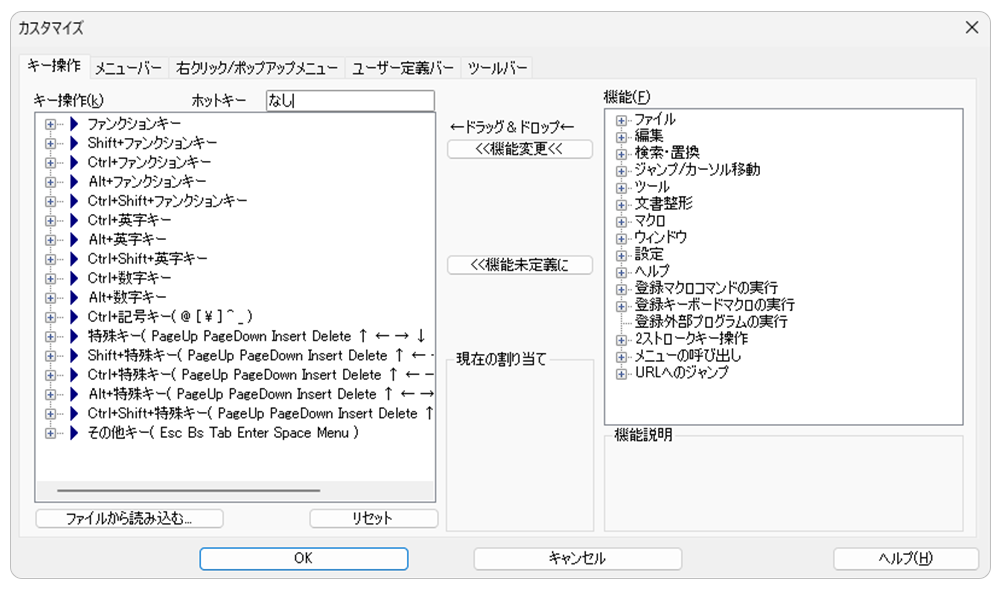Click the key list horizontal scrollbar
The height and width of the screenshot is (590, 1000).
pos(188,491)
